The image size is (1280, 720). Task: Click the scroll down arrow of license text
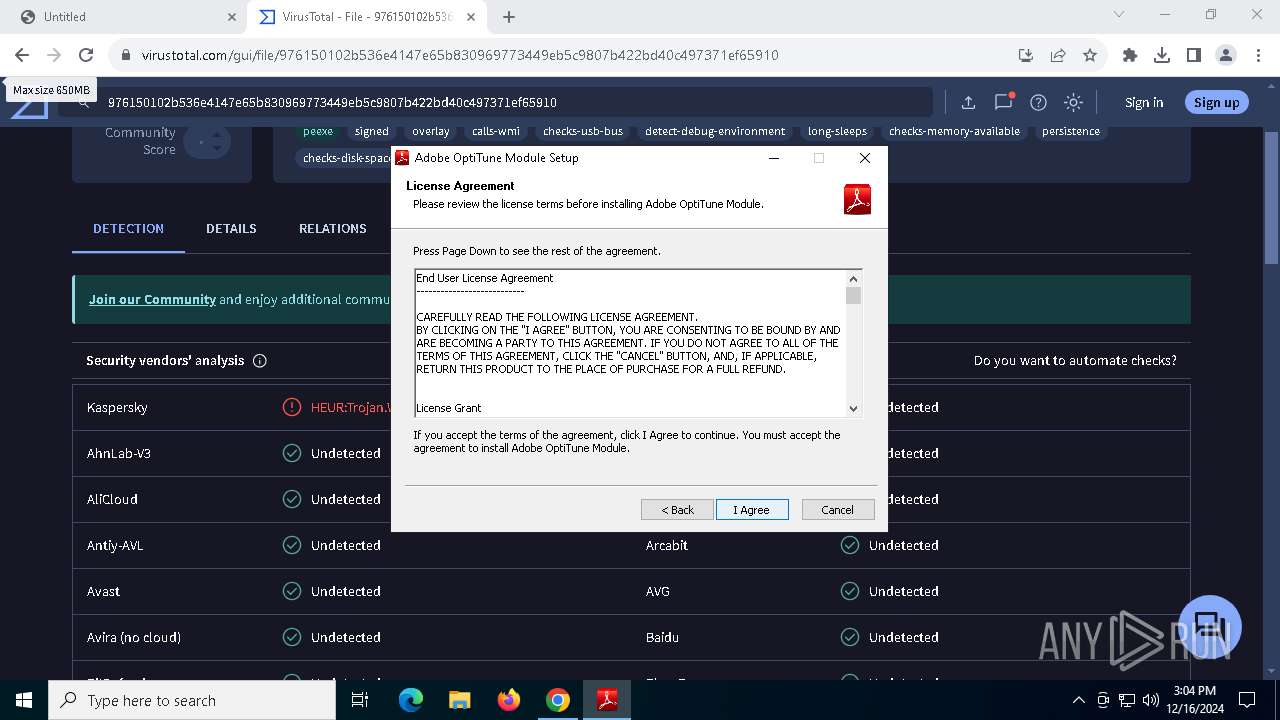tap(853, 408)
